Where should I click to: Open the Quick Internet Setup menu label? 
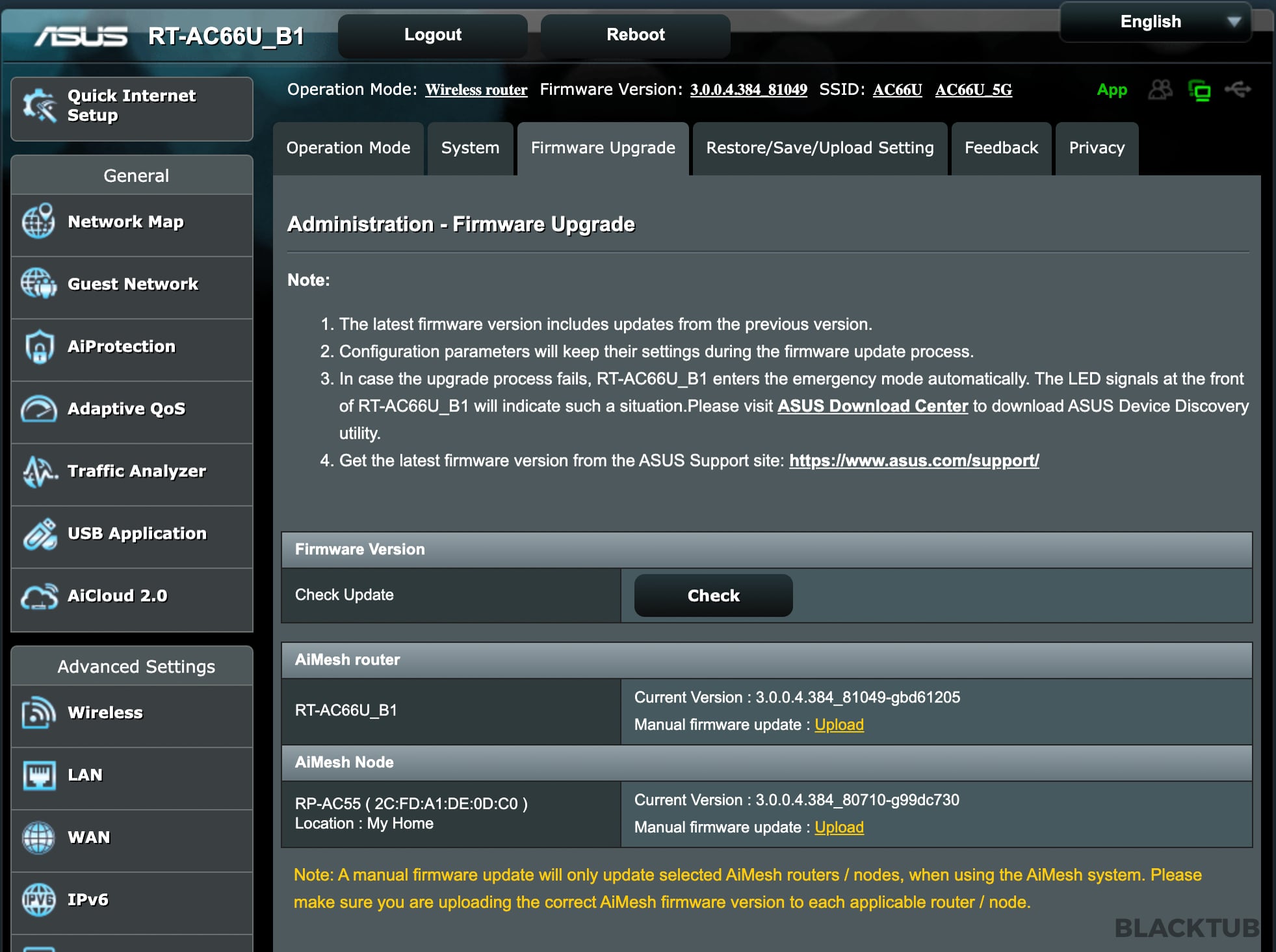pos(131,105)
